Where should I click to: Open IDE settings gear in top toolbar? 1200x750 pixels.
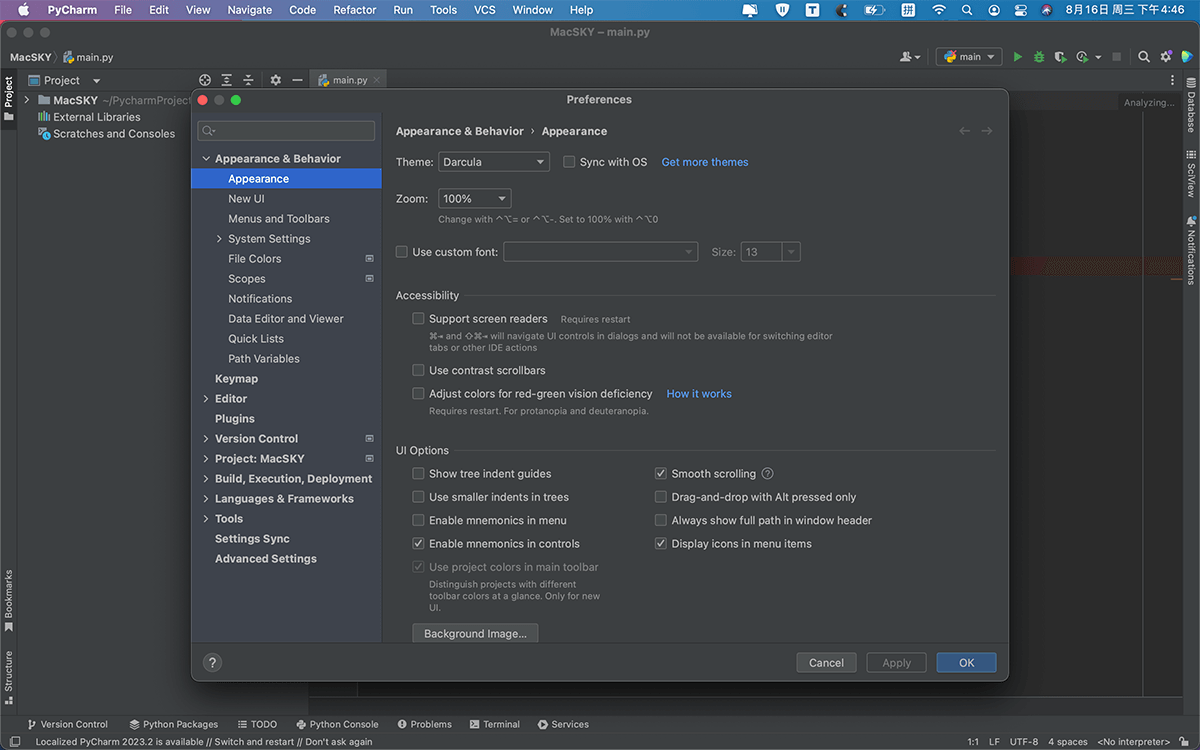coord(1165,57)
